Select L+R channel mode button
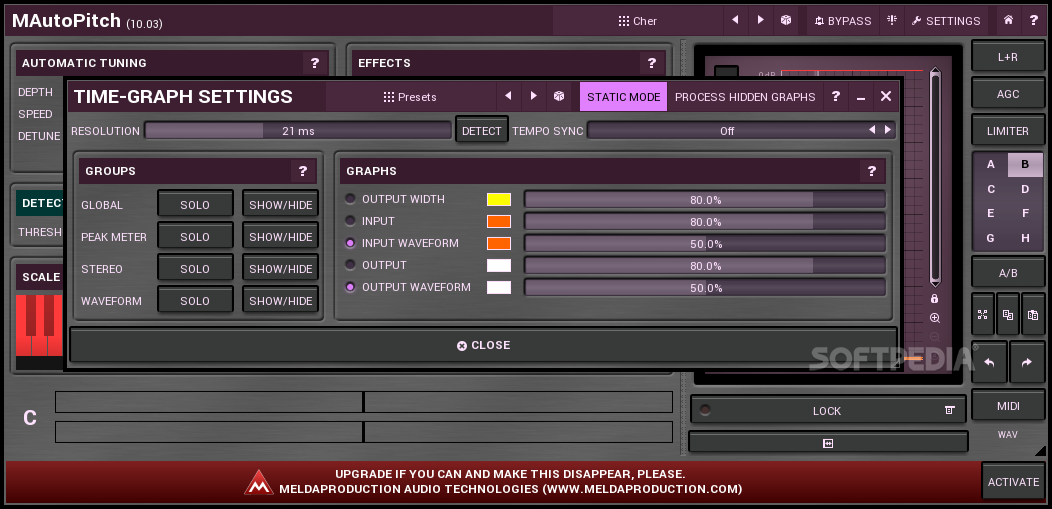The height and width of the screenshot is (509, 1052). click(x=1008, y=57)
